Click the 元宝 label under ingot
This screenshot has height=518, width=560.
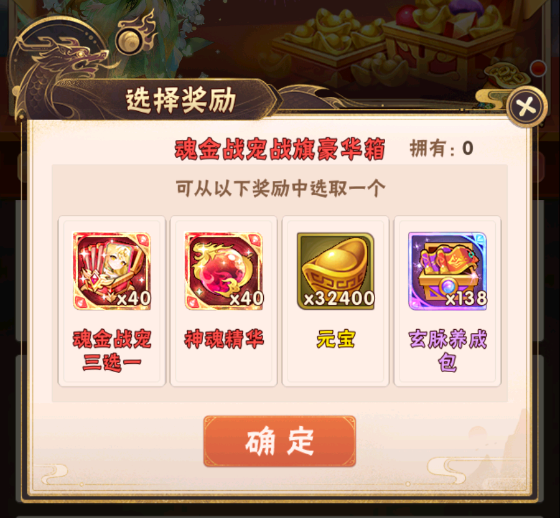(336, 339)
